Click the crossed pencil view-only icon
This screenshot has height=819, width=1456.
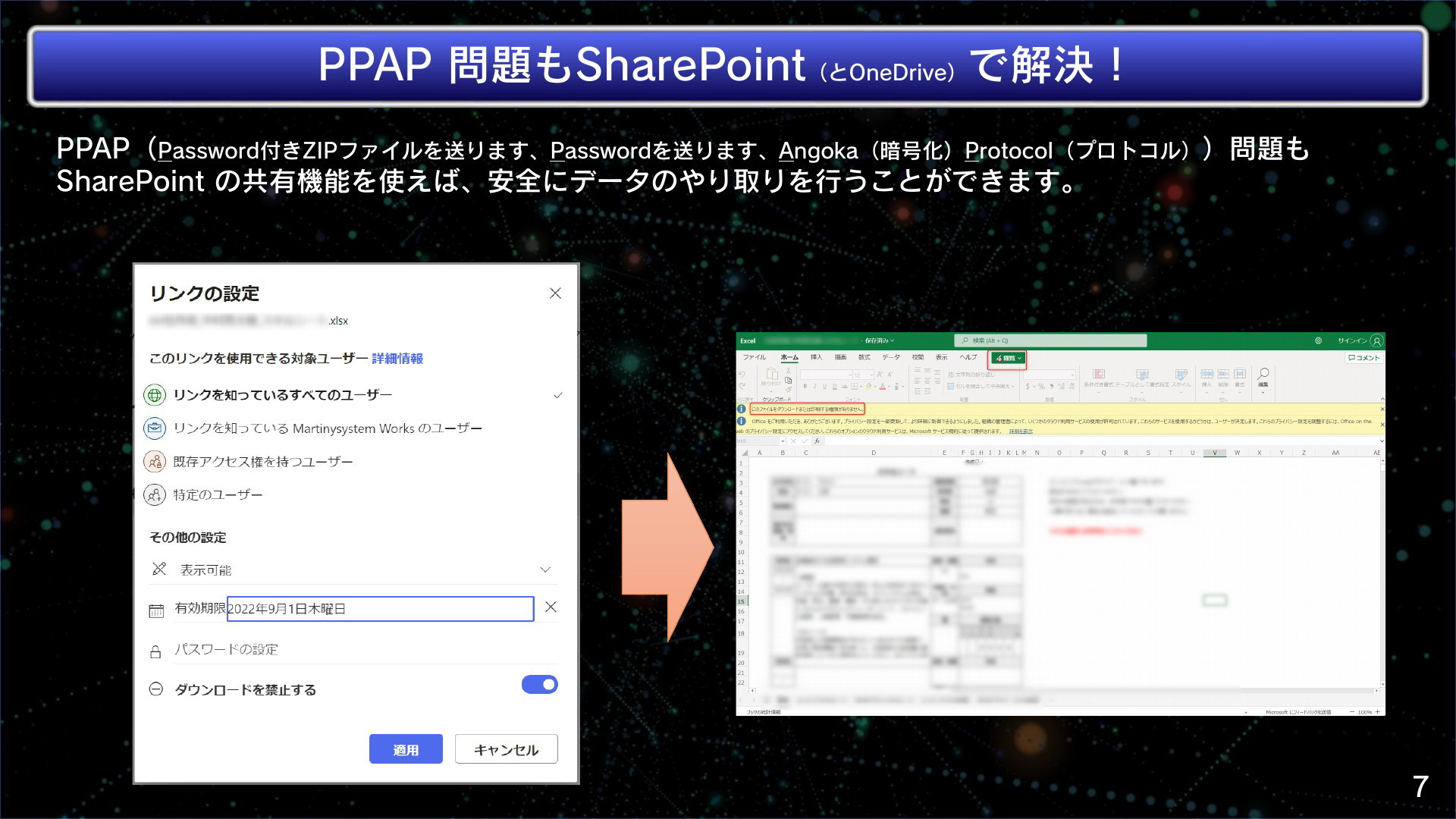click(x=159, y=569)
